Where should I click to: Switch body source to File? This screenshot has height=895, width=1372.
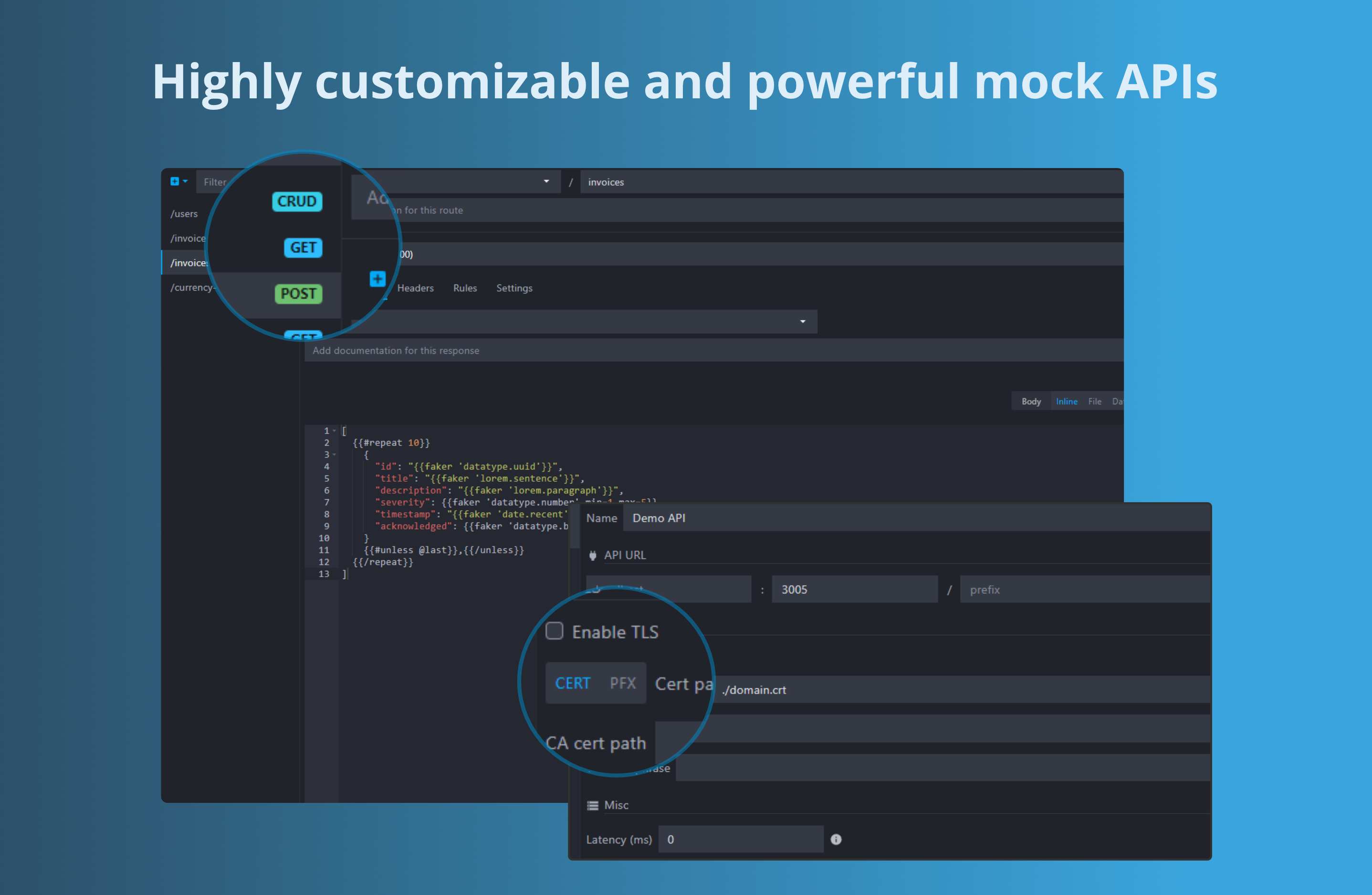coord(1094,401)
